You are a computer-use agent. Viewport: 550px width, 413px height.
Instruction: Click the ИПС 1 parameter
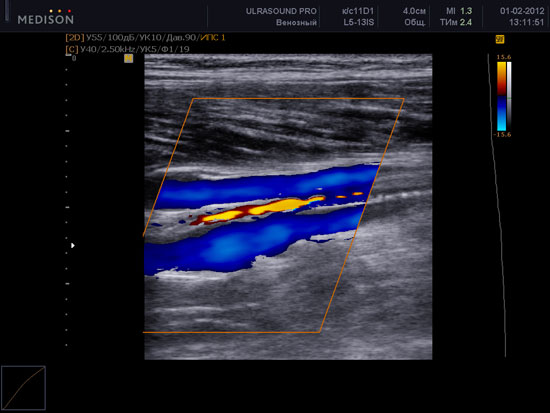[213, 38]
